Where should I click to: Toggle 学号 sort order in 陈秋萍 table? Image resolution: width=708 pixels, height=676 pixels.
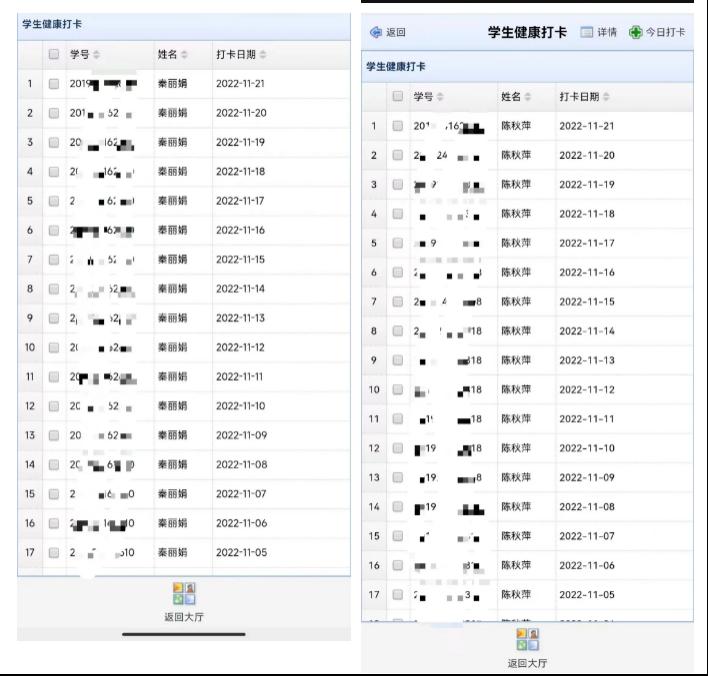click(x=440, y=97)
